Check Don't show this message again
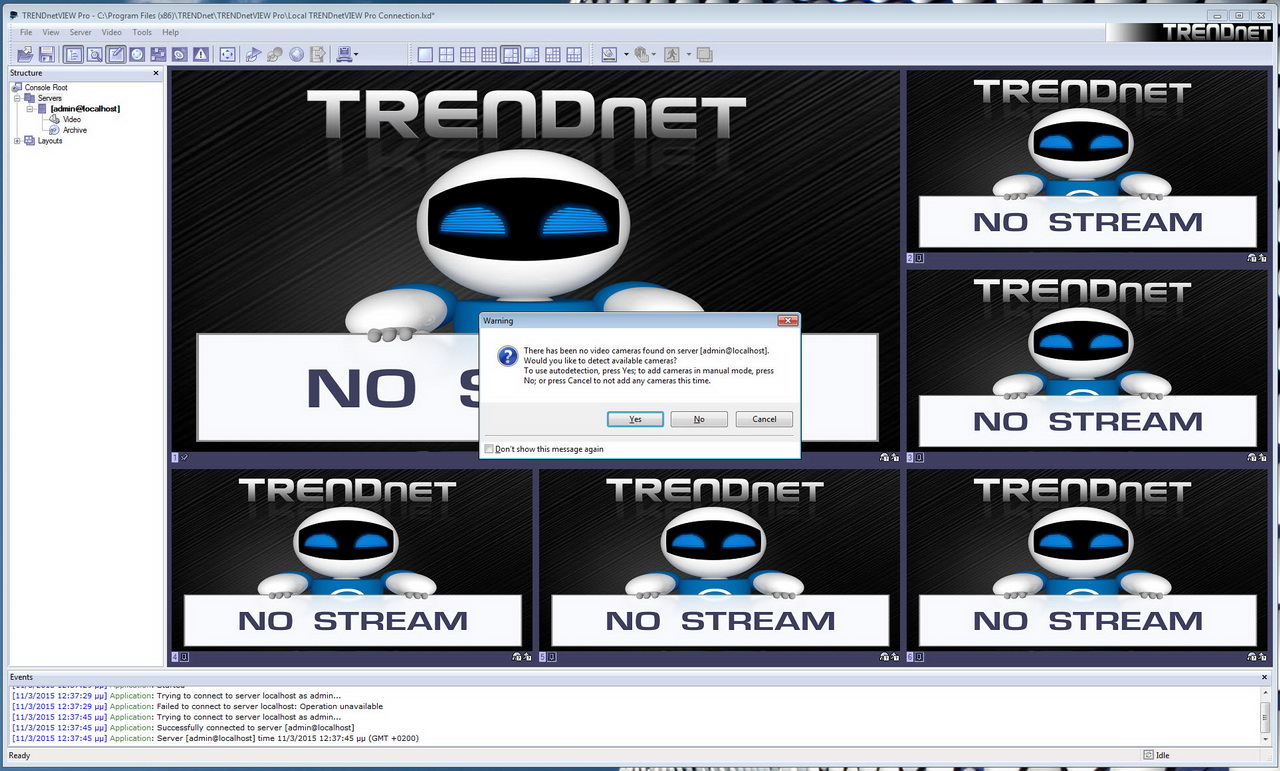This screenshot has width=1280, height=771. pyautogui.click(x=489, y=449)
